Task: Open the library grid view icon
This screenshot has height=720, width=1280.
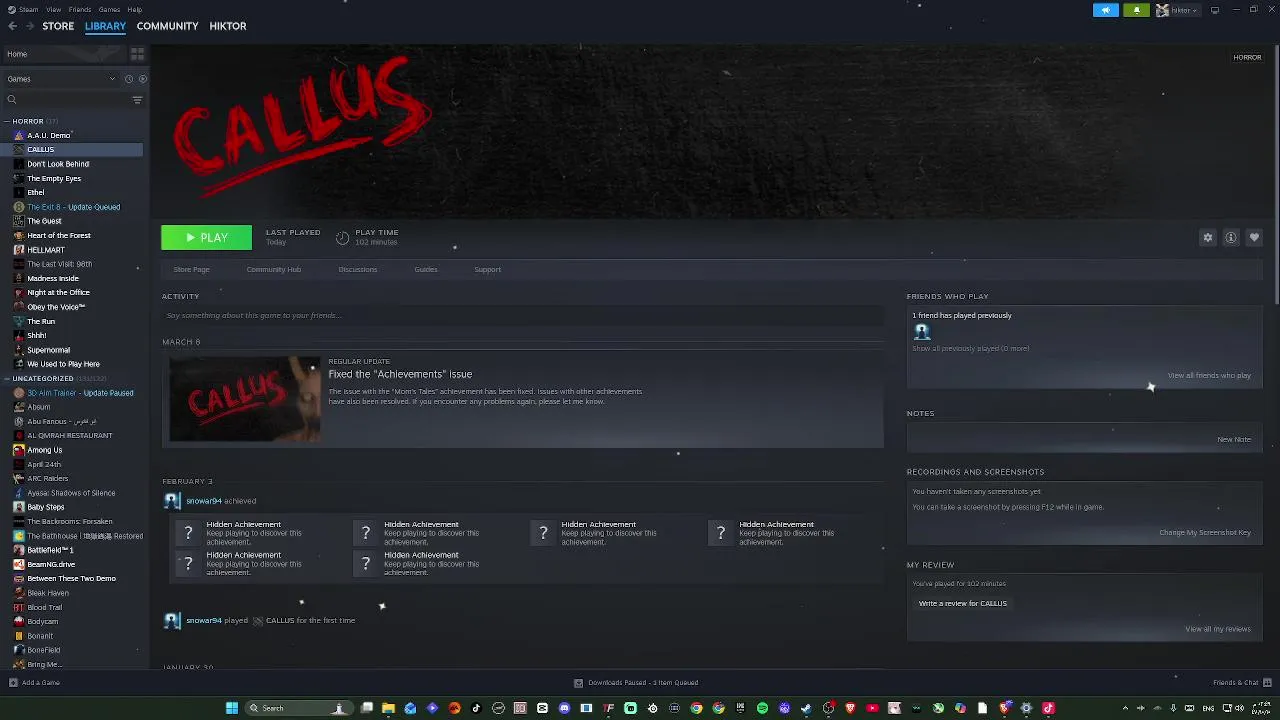Action: pyautogui.click(x=137, y=54)
